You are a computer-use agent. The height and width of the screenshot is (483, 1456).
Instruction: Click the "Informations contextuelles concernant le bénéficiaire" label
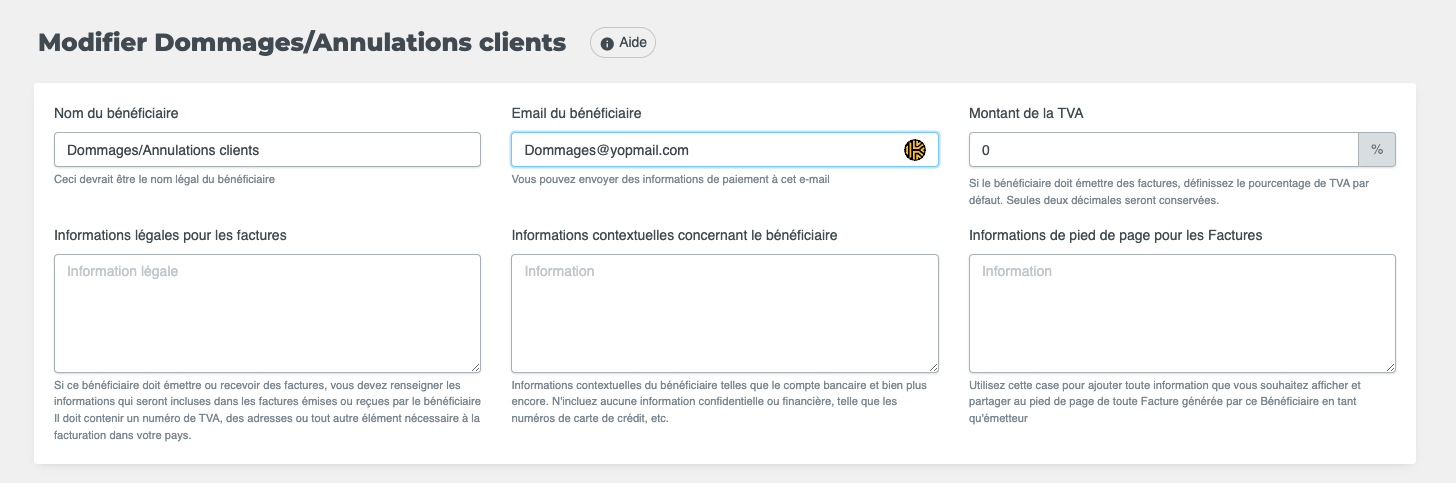click(x=674, y=235)
